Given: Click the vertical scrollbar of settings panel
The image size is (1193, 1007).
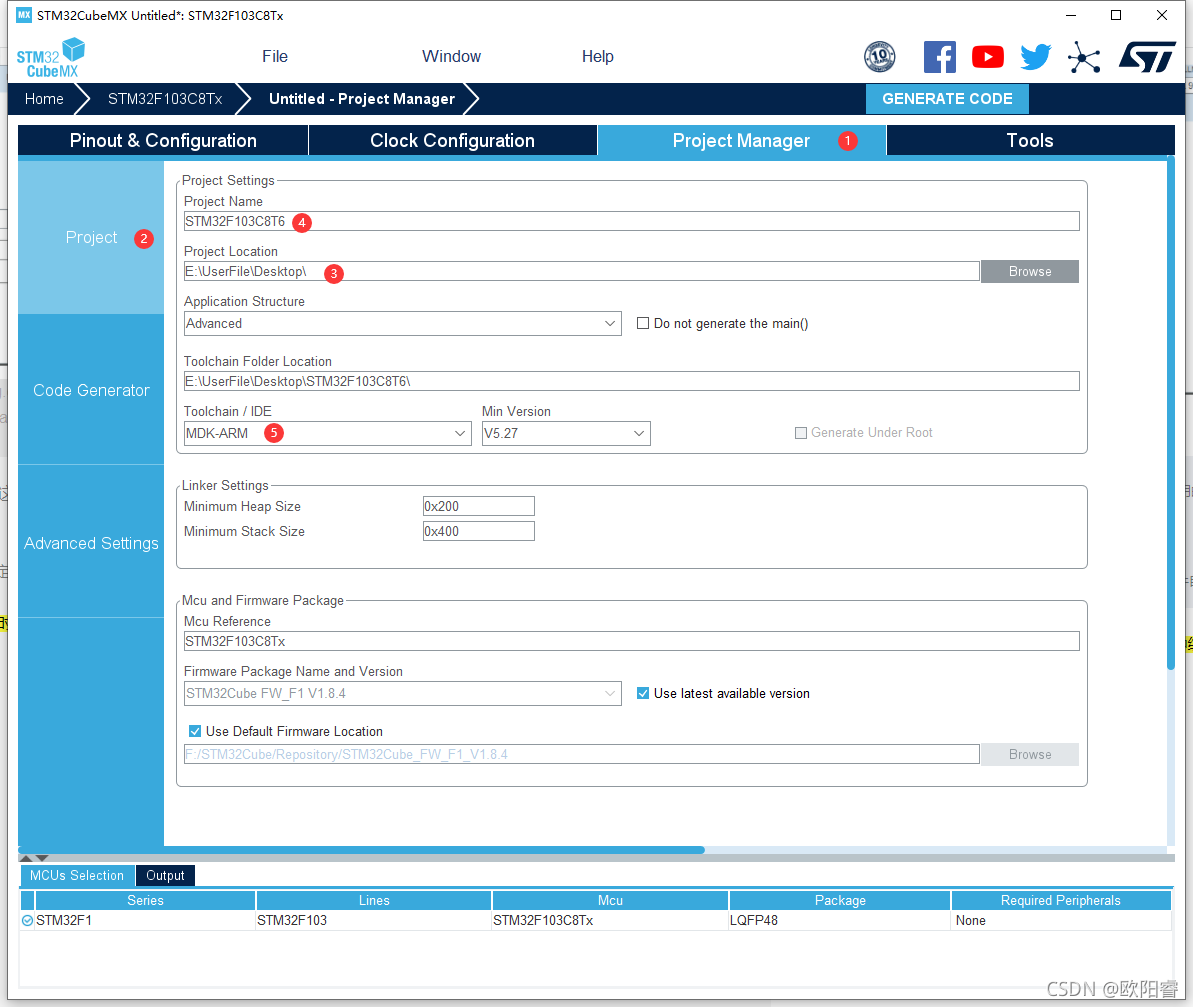Looking at the screenshot, I should click(1171, 415).
